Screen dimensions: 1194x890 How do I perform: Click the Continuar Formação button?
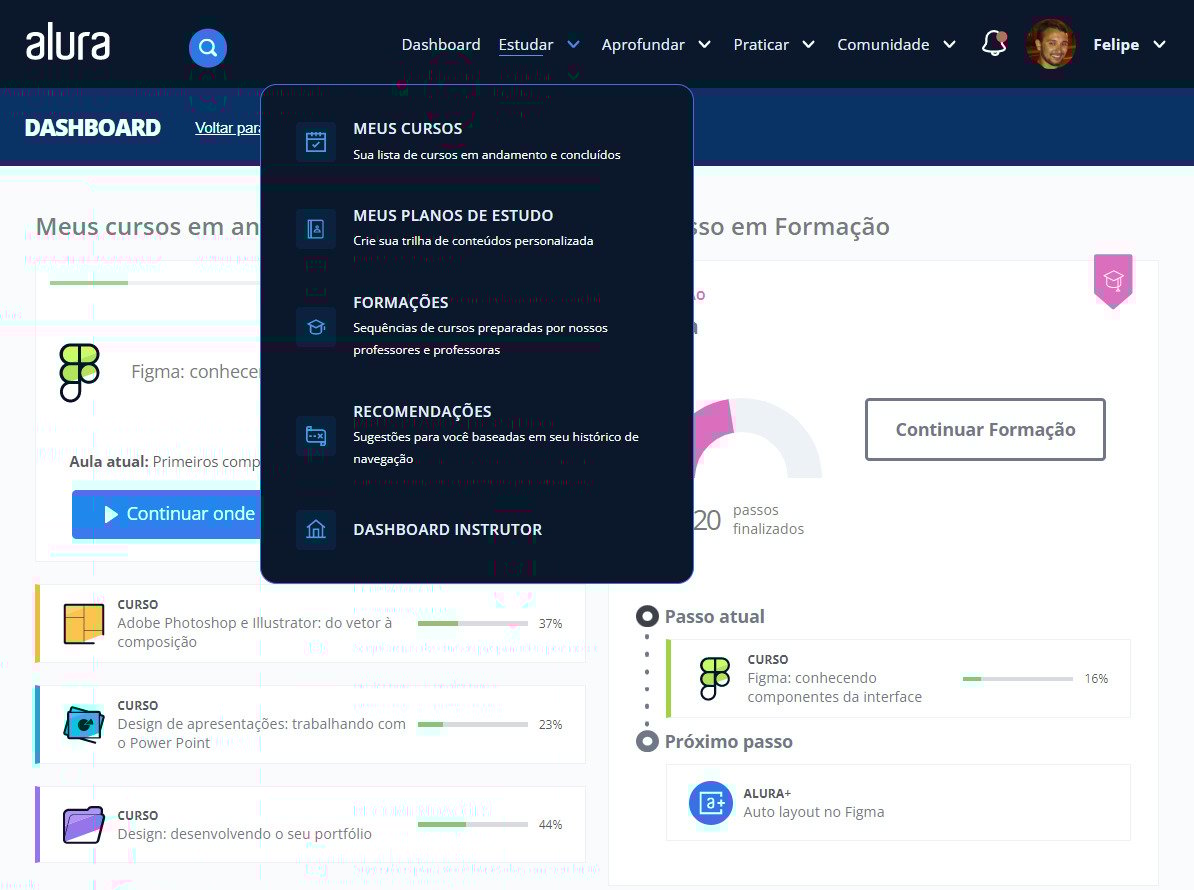pos(985,429)
